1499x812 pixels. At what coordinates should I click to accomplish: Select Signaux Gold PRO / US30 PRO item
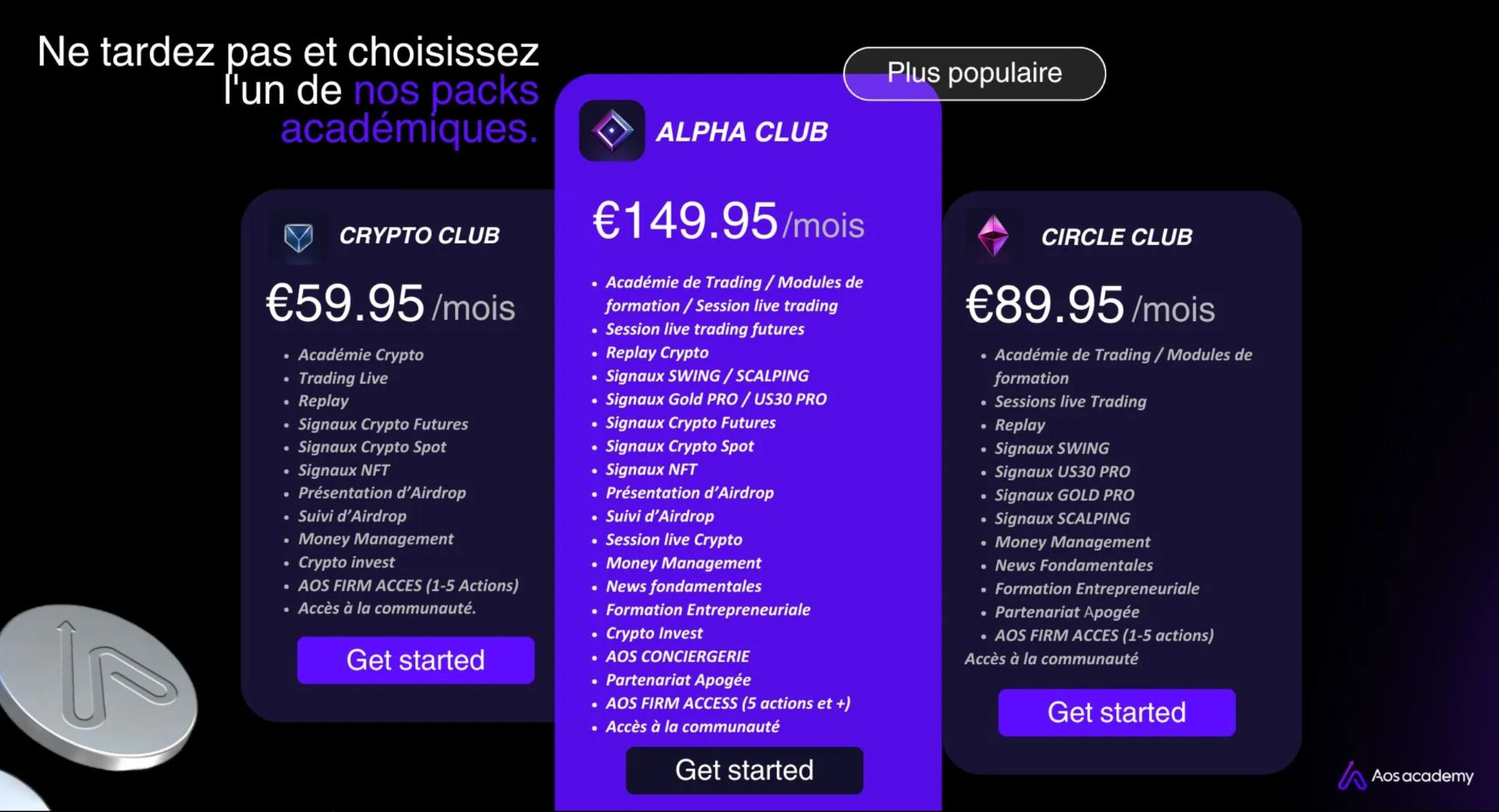click(x=717, y=399)
